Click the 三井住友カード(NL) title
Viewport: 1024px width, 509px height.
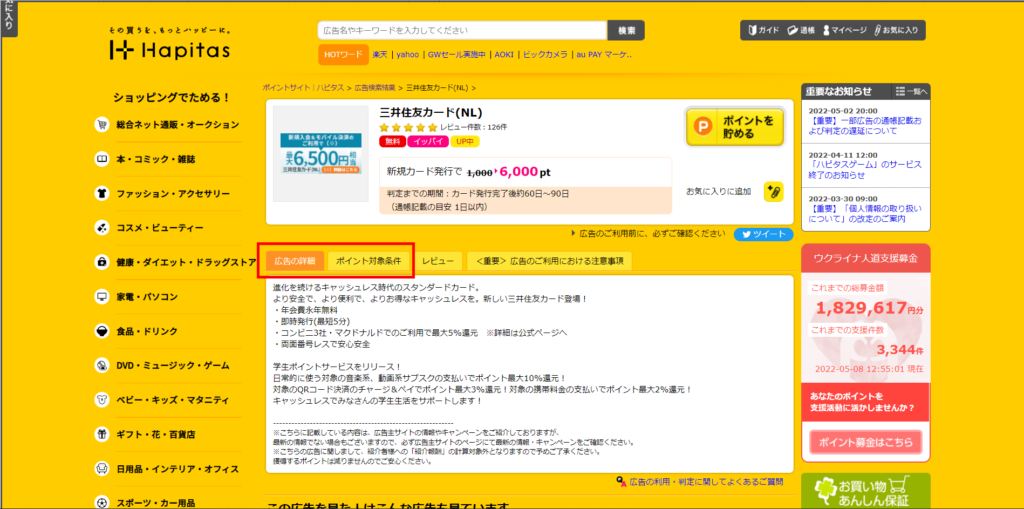430,112
